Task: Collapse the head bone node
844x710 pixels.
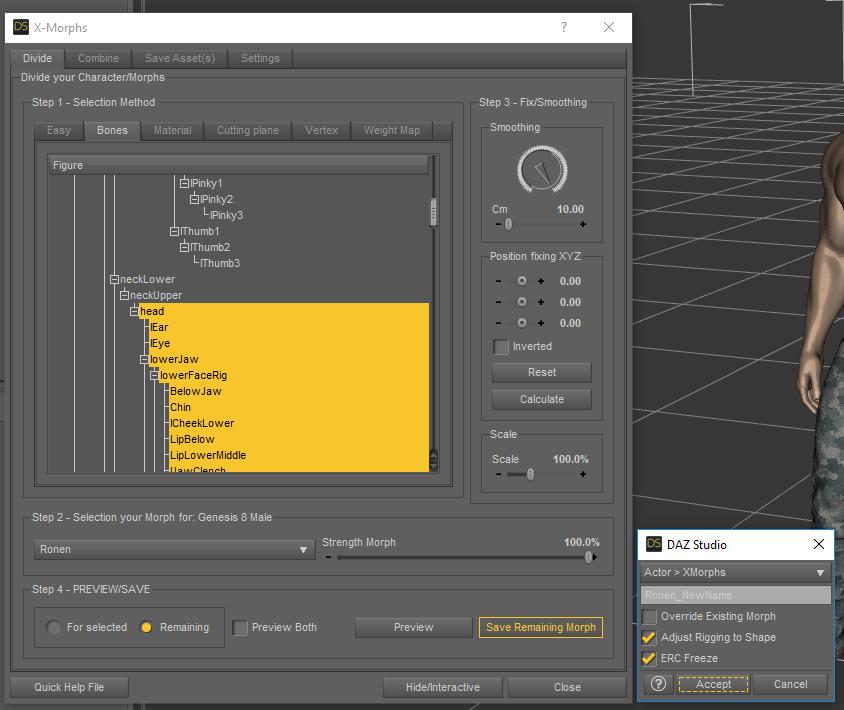Action: coord(134,311)
